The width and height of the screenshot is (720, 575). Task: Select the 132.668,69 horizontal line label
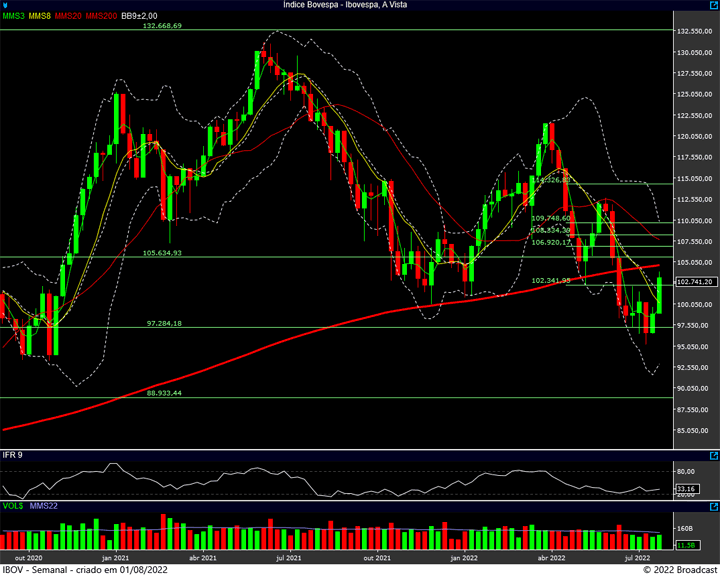(163, 26)
